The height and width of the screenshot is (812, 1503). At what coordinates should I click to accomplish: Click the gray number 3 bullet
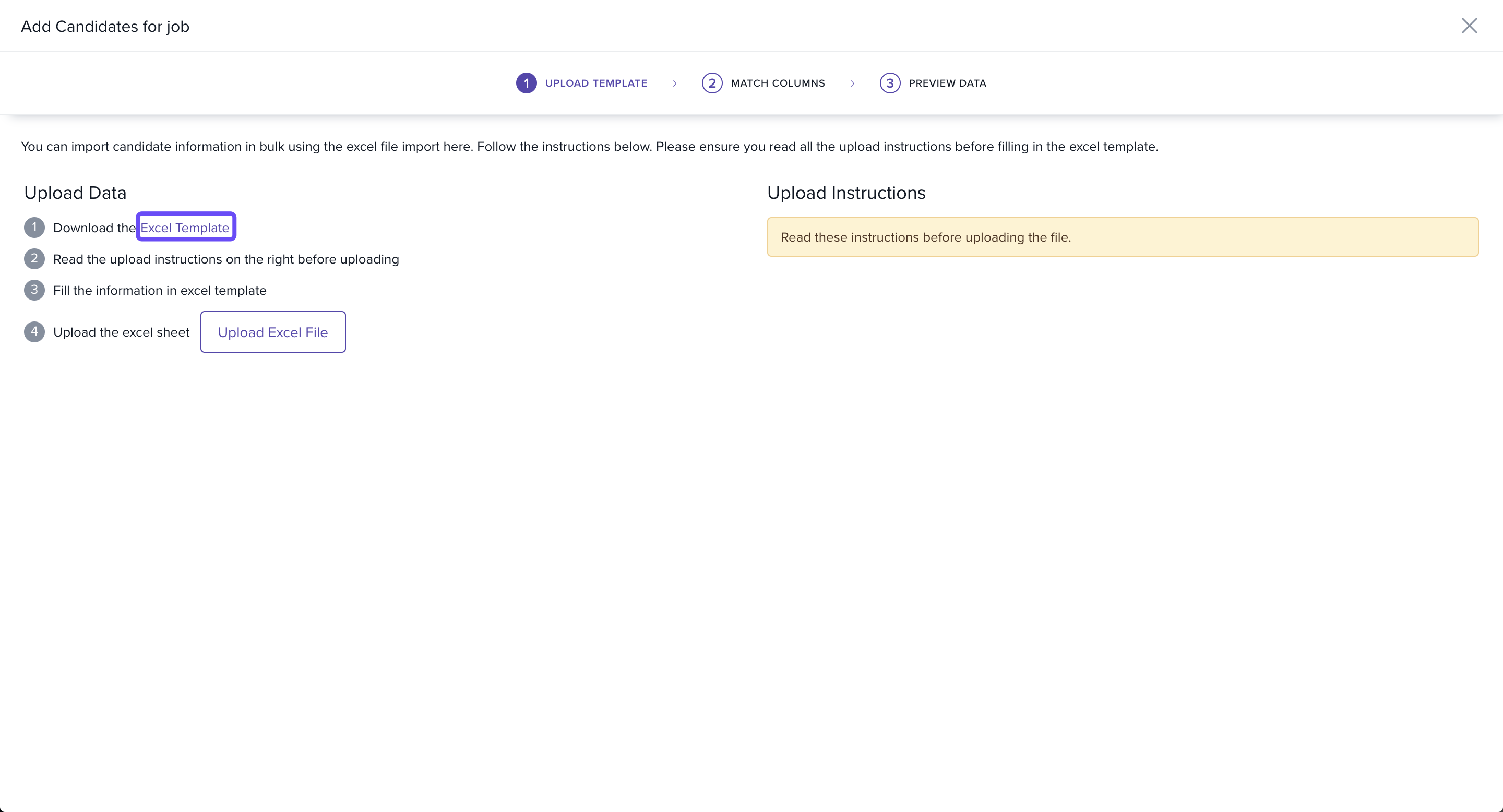tap(34, 290)
